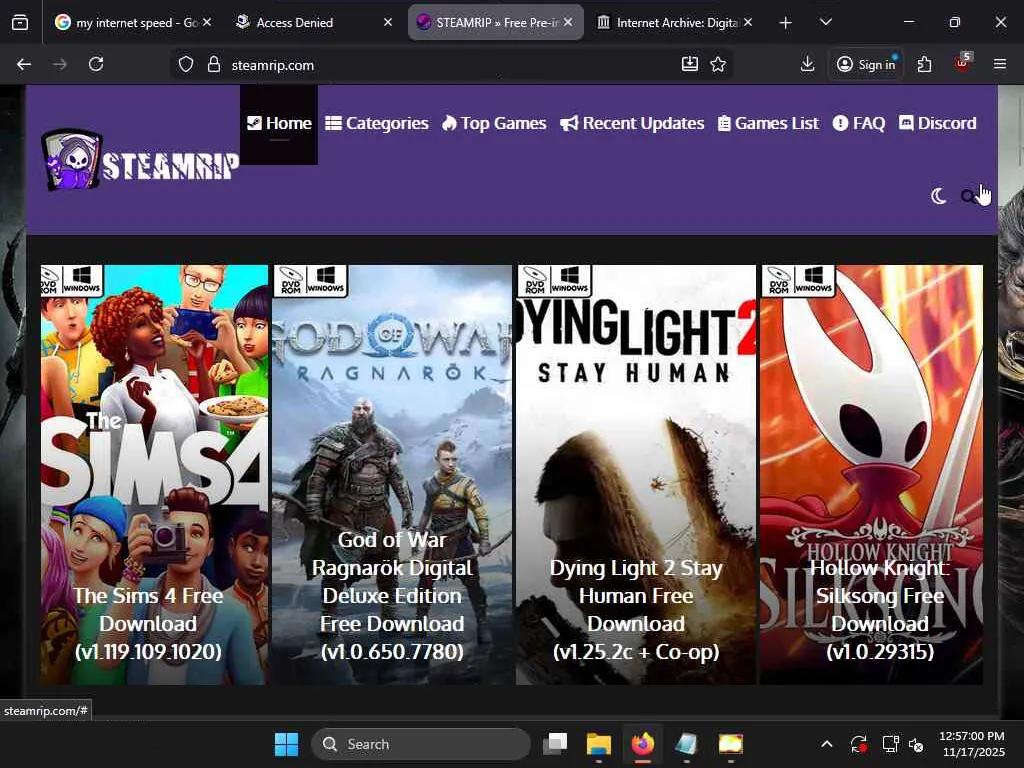Screen dimensions: 1024x768
Task: Click the steamrip.com address bar
Action: 451,65
